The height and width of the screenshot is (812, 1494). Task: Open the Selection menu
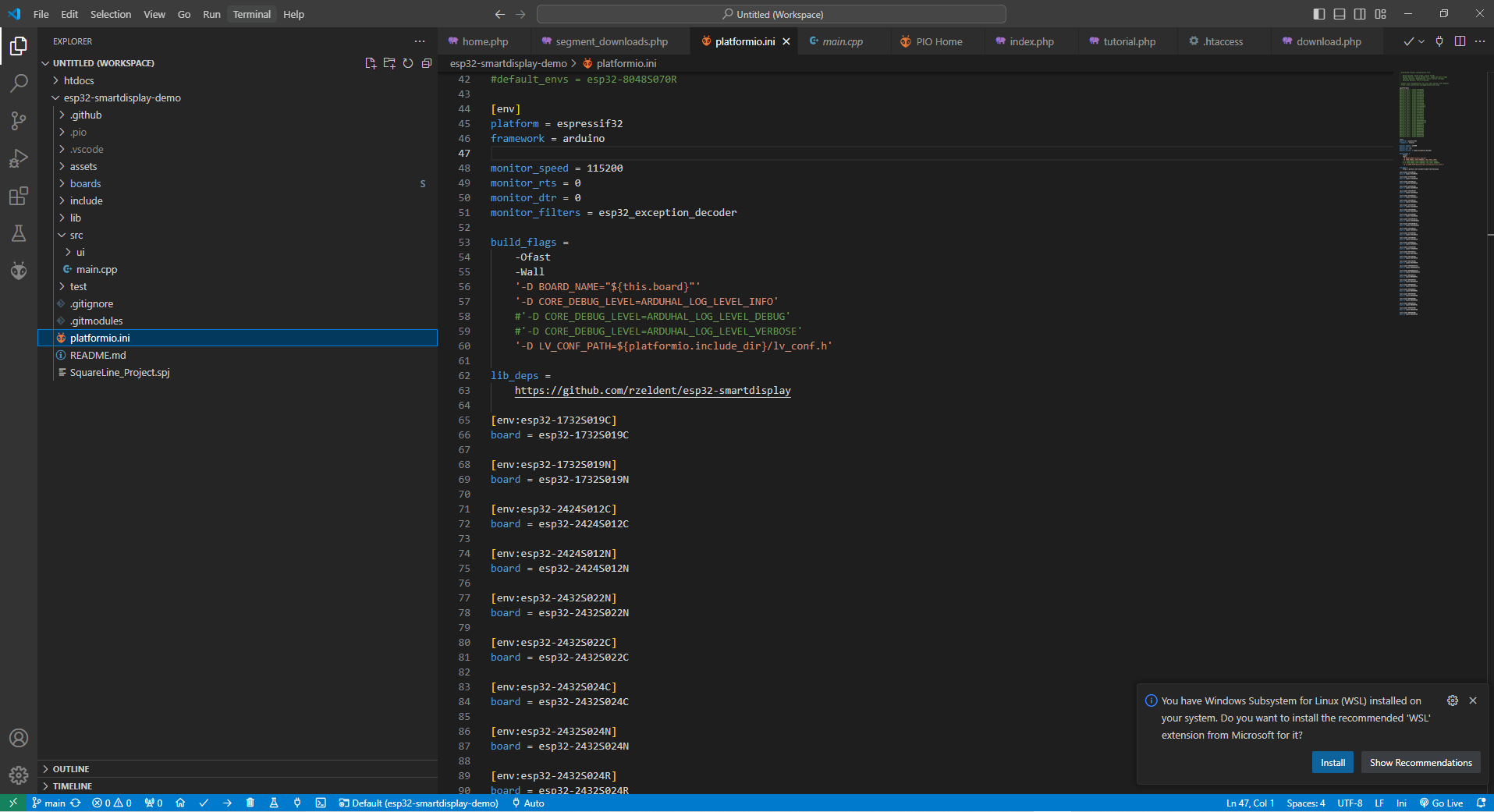[111, 14]
